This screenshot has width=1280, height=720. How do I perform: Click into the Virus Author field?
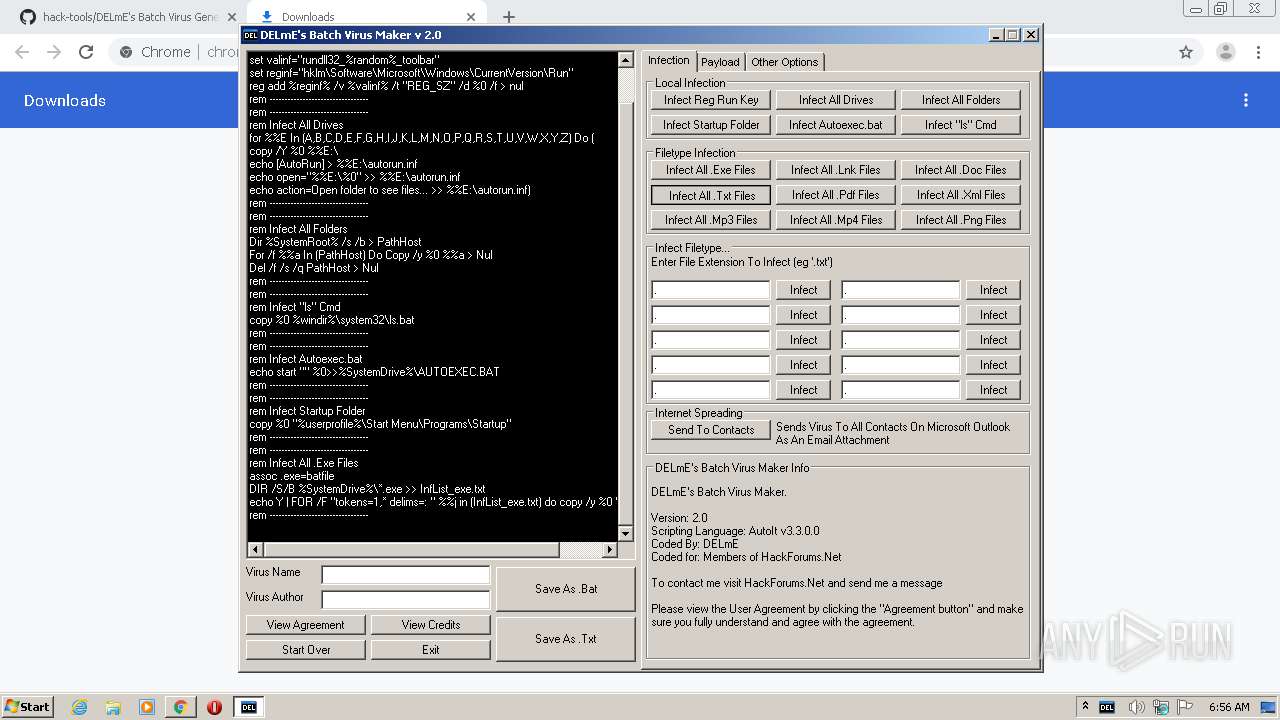(x=405, y=599)
